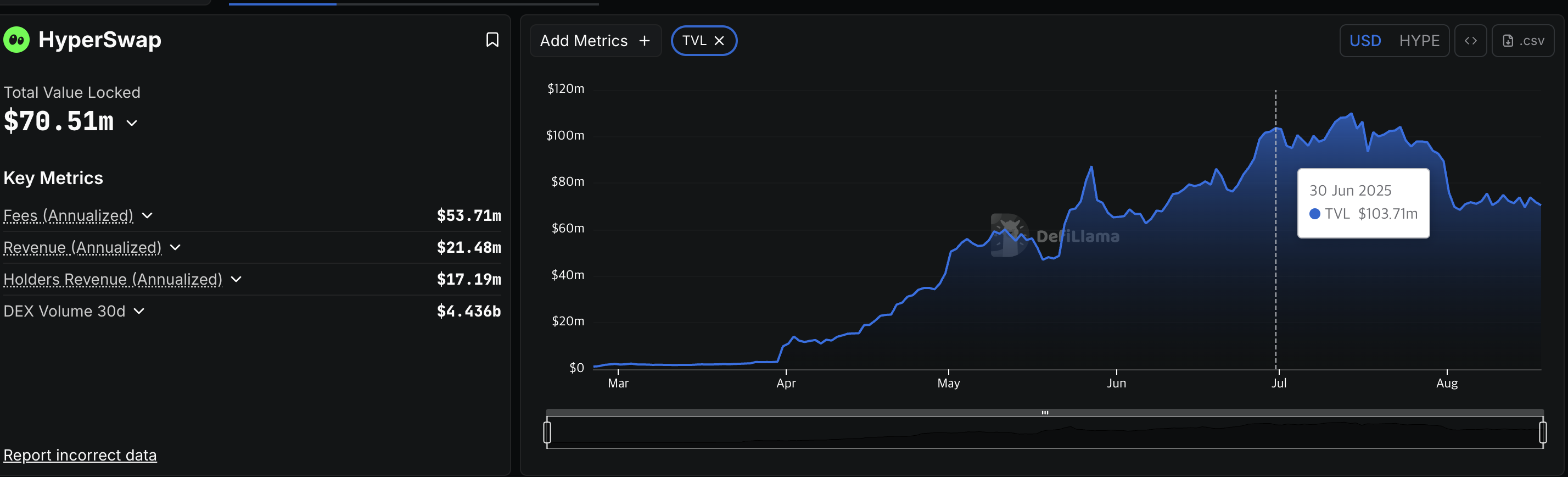Screen dimensions: 1568x477
Task: Remove TVL metric via X icon
Action: pyautogui.click(x=719, y=41)
